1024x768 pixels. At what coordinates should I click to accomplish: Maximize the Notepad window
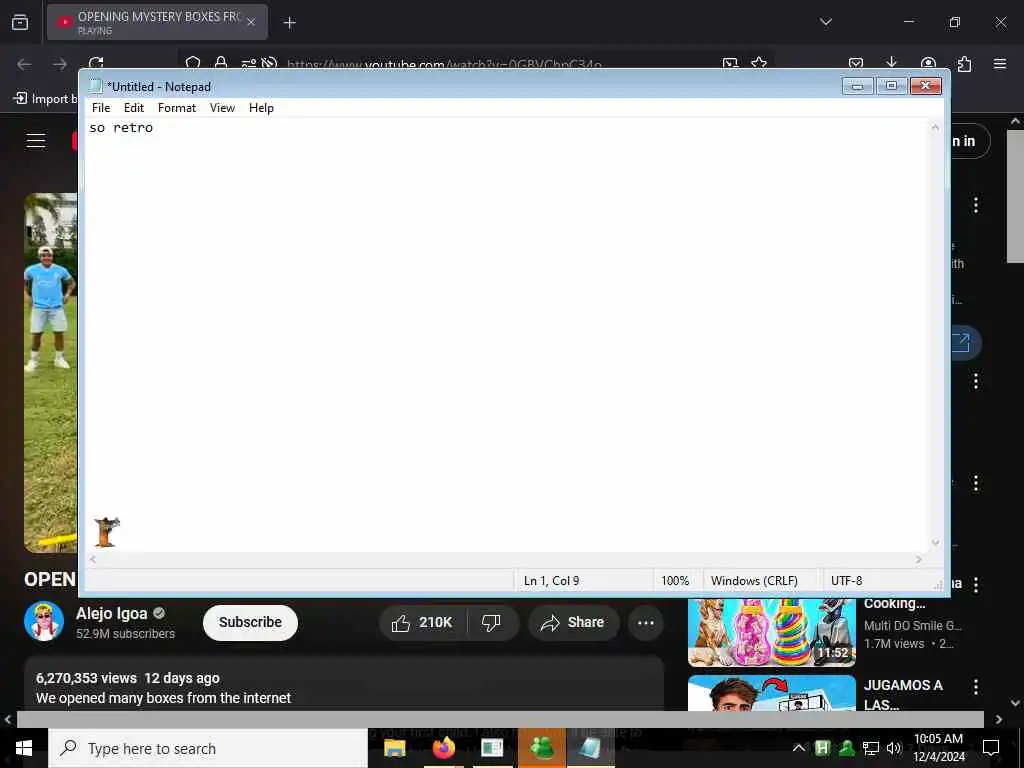pos(891,86)
